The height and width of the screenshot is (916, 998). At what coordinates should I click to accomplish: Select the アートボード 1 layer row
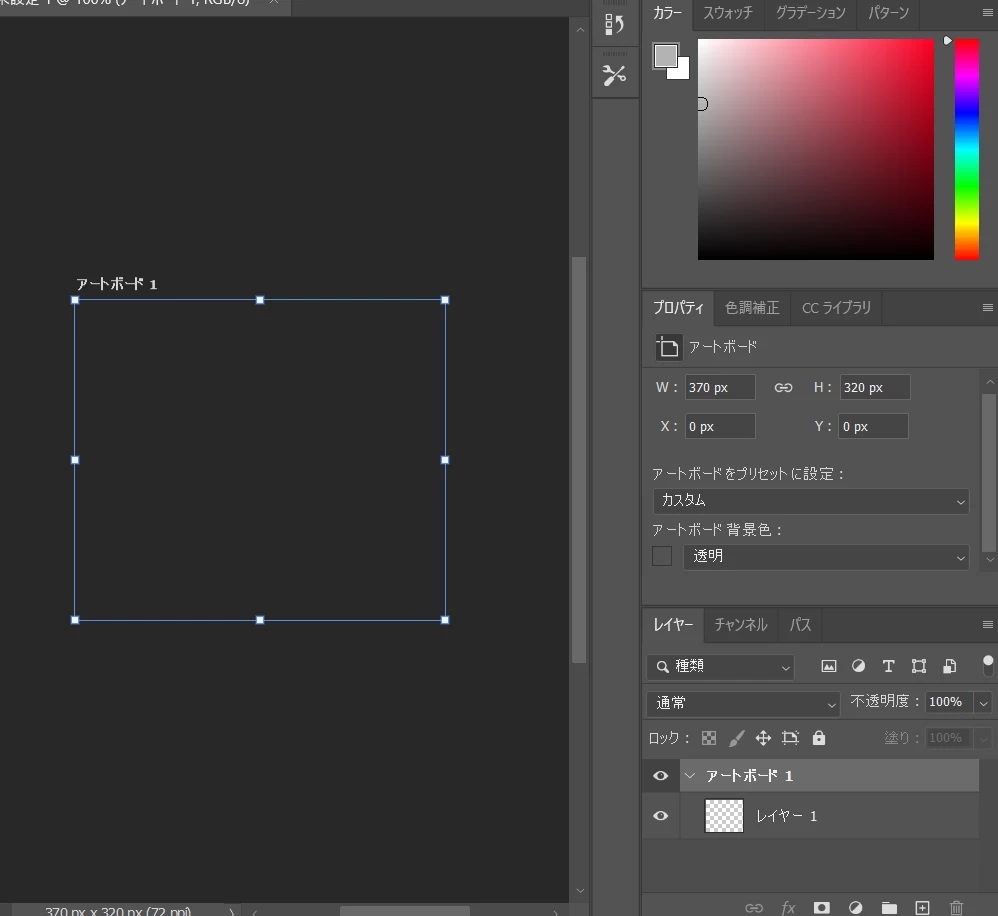pyautogui.click(x=829, y=776)
